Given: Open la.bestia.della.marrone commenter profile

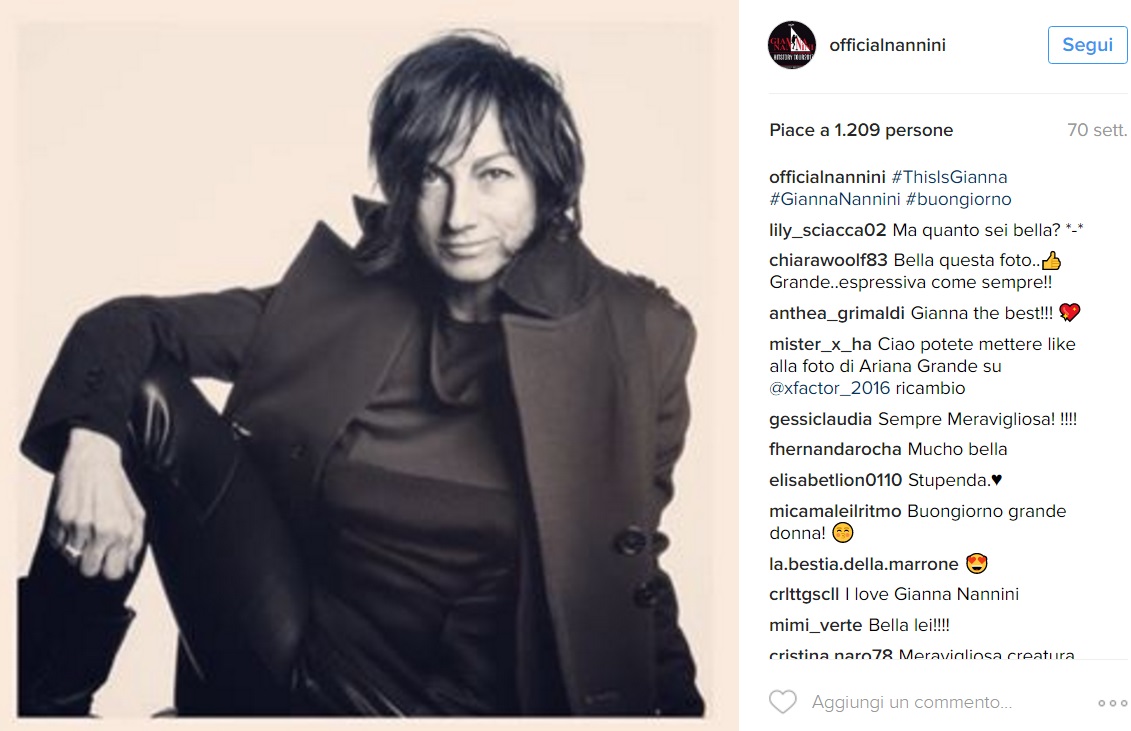Looking at the screenshot, I should click(x=863, y=564).
